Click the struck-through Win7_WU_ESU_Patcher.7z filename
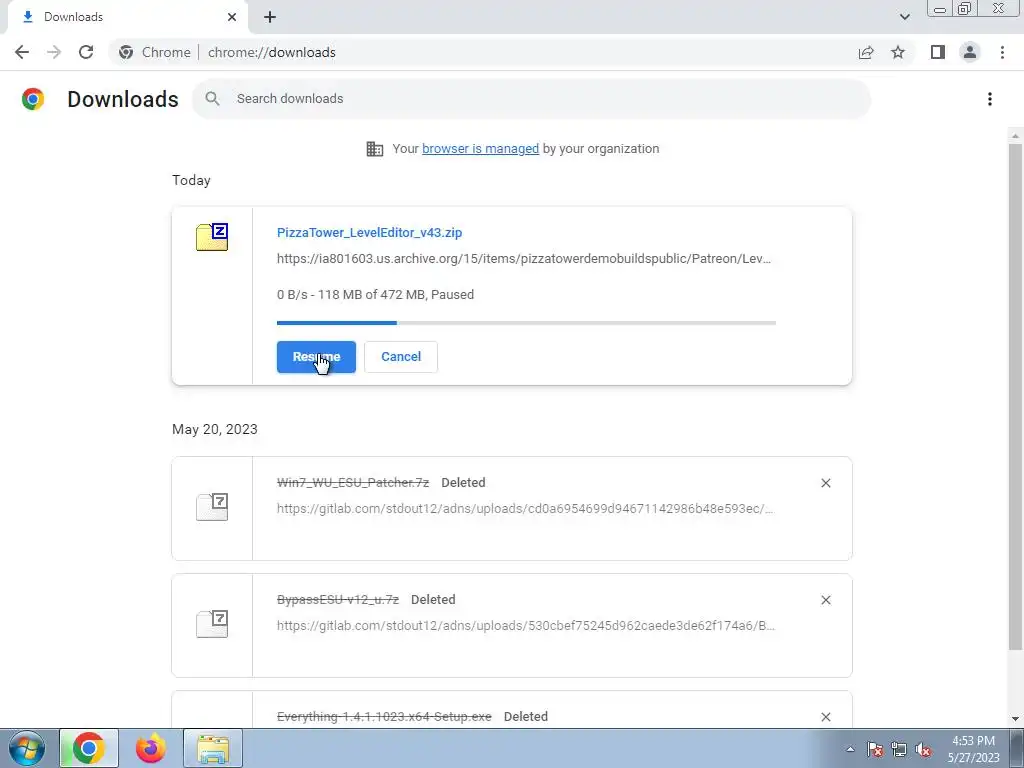The height and width of the screenshot is (768, 1024). (x=353, y=483)
